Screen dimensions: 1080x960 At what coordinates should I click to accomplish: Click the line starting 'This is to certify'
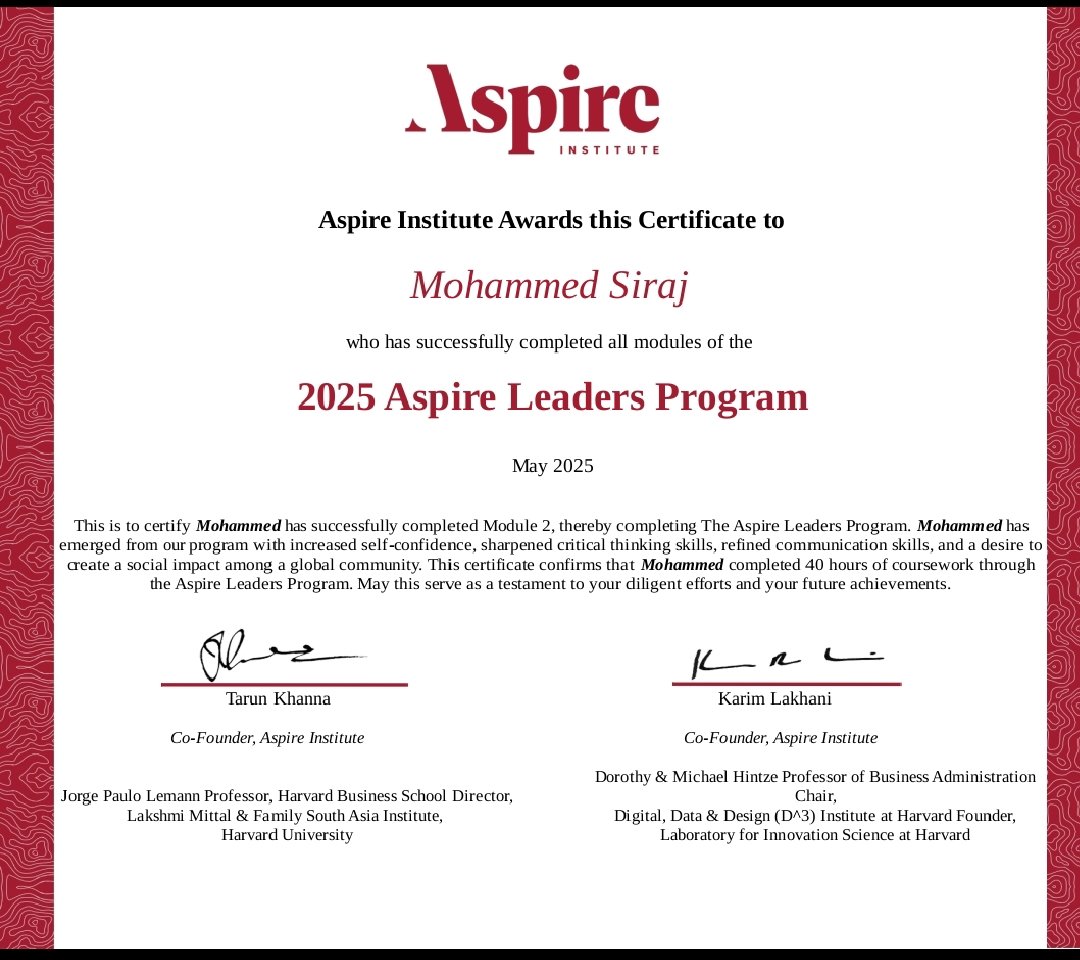(551, 525)
